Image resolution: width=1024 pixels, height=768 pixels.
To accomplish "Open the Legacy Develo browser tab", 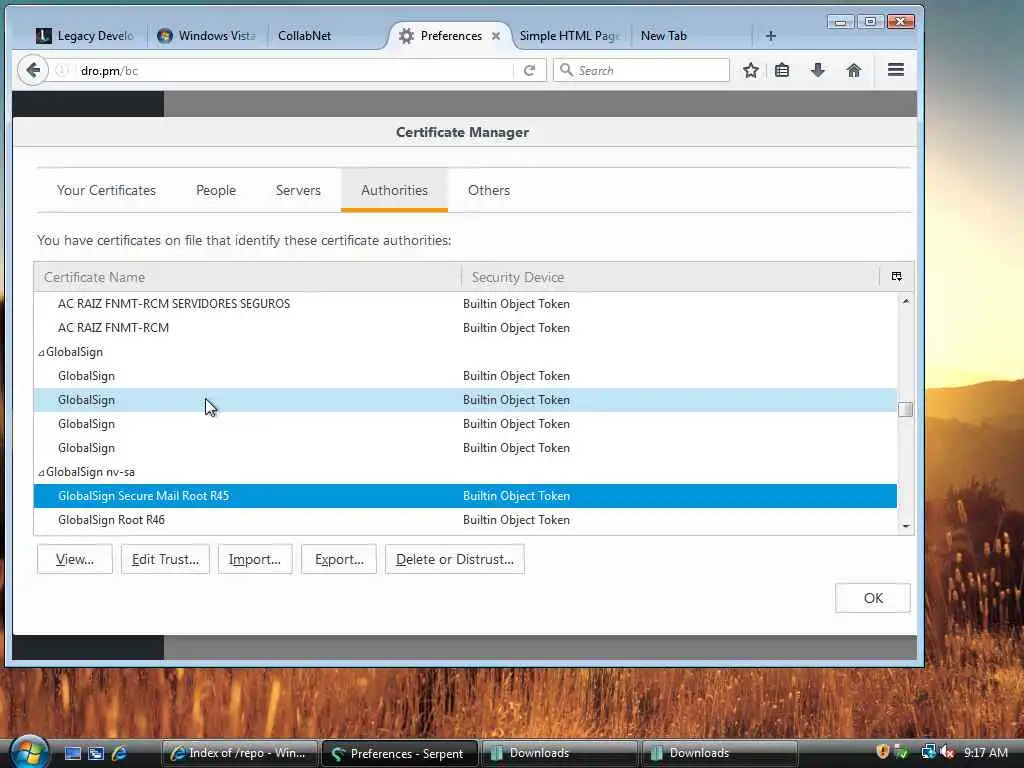I will [84, 36].
